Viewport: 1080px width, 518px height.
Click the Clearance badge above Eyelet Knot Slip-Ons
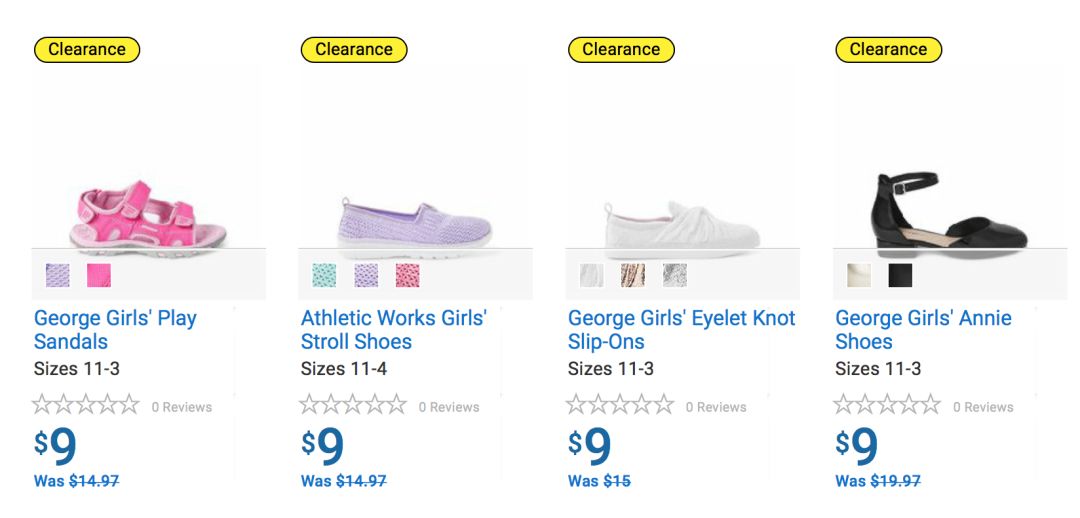point(621,49)
